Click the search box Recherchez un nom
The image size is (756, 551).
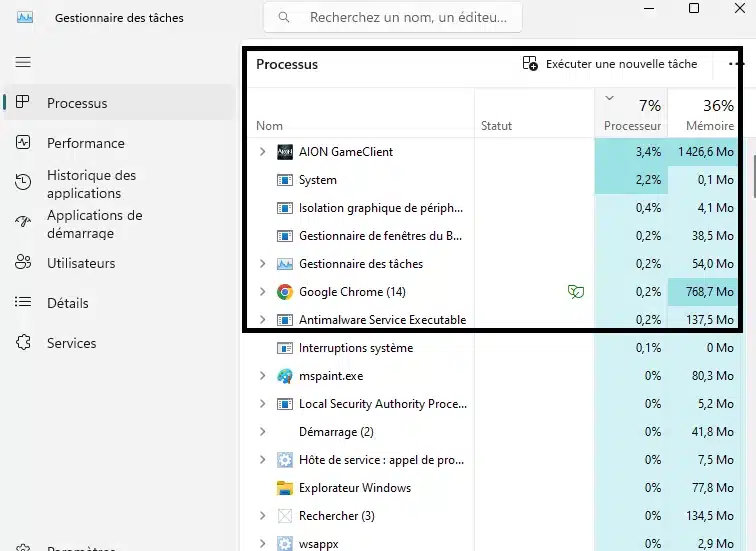[392, 17]
